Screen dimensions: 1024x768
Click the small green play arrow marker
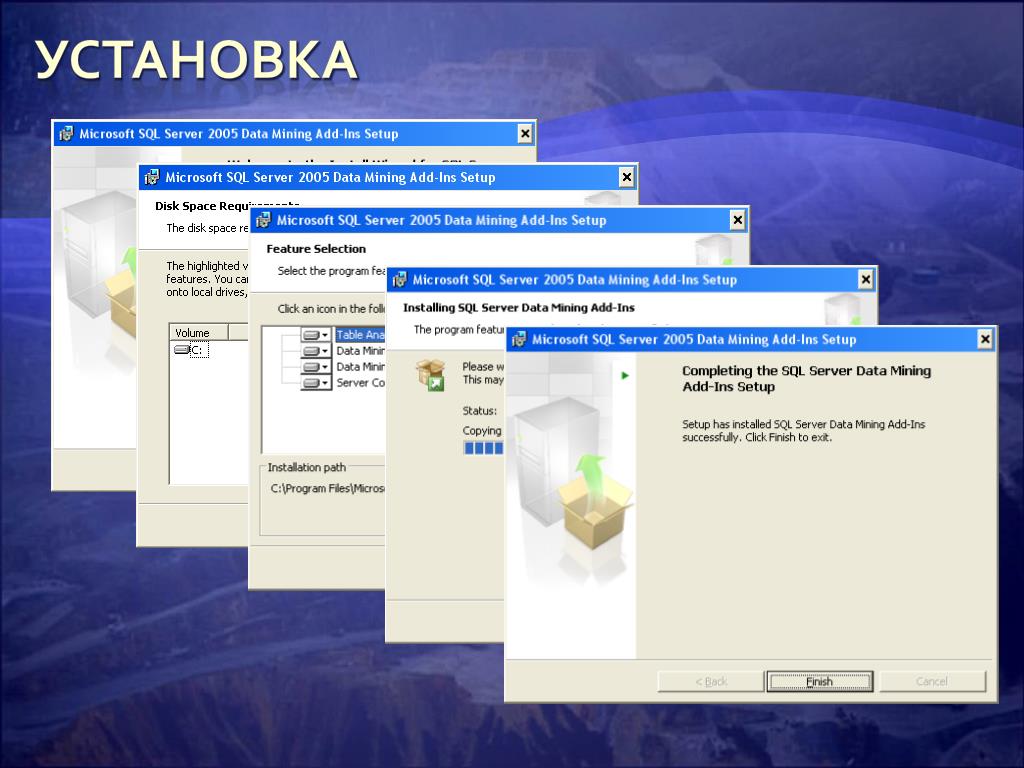tap(625, 376)
